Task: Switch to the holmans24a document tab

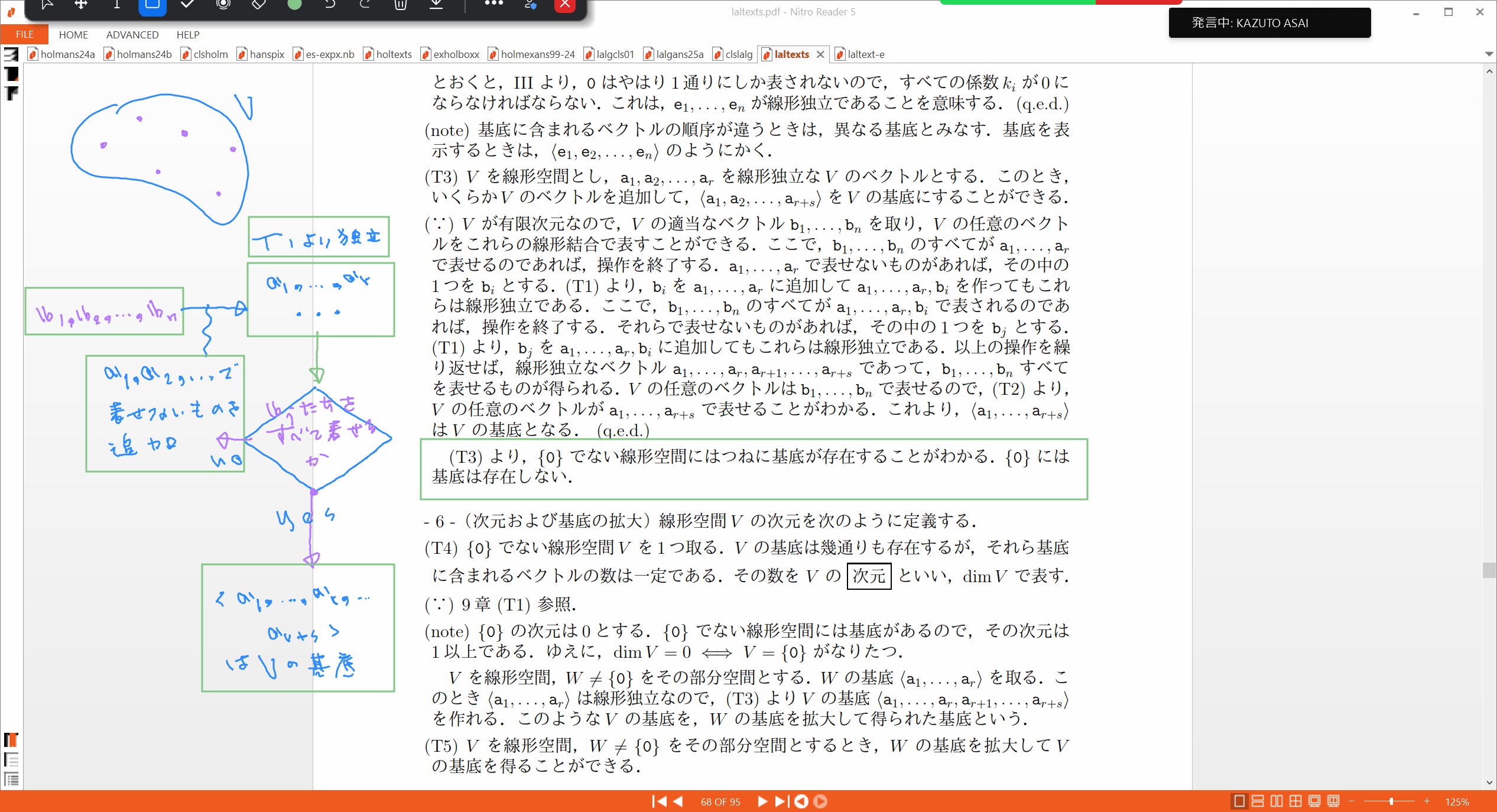Action: (61, 54)
